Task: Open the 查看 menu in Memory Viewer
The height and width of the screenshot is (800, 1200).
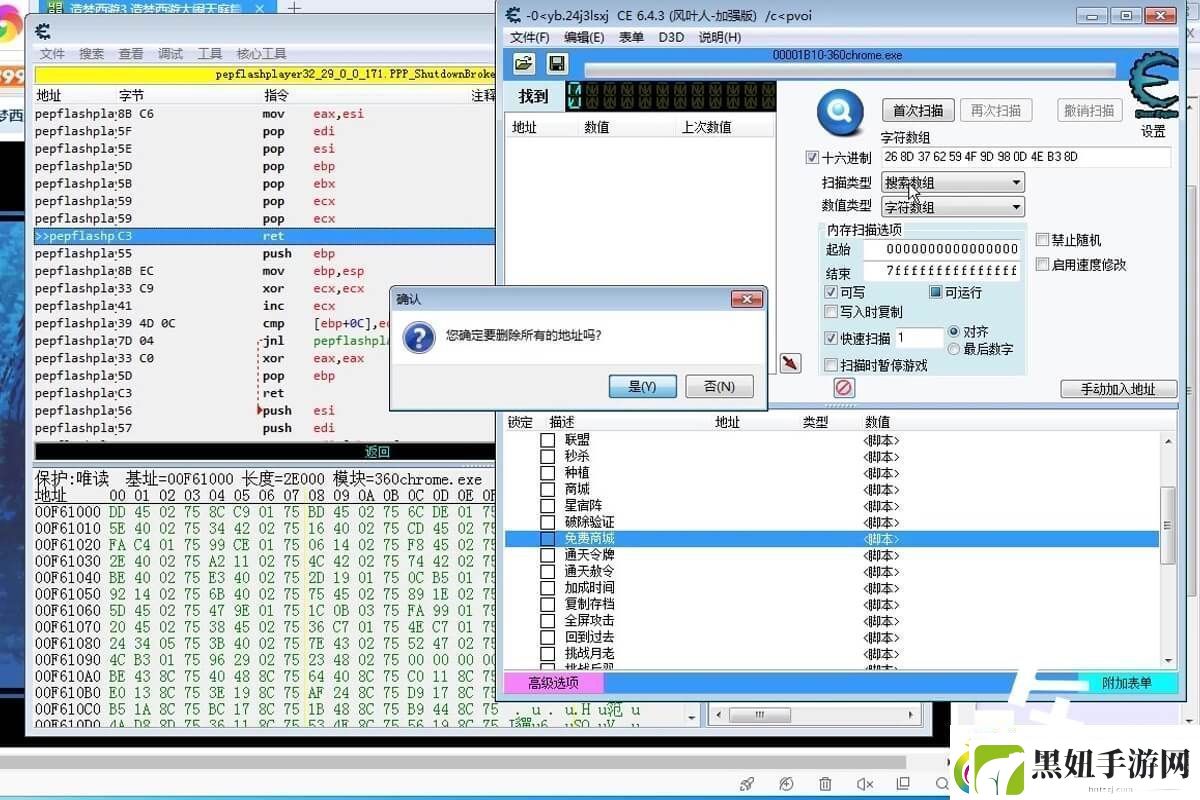Action: click(x=131, y=54)
